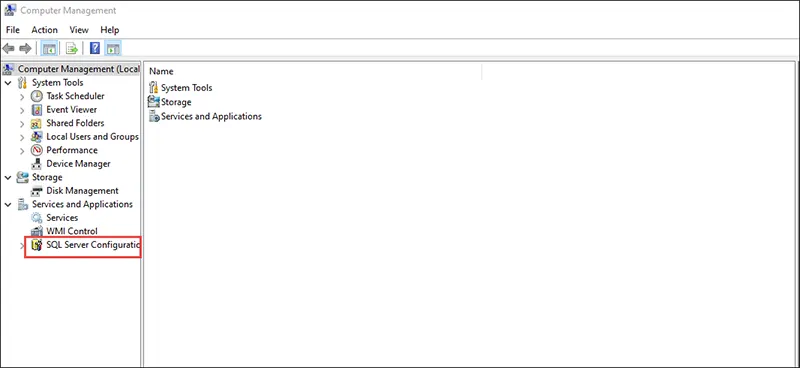Expand the Local Users and Groups node
The height and width of the screenshot is (368, 800).
[22, 137]
